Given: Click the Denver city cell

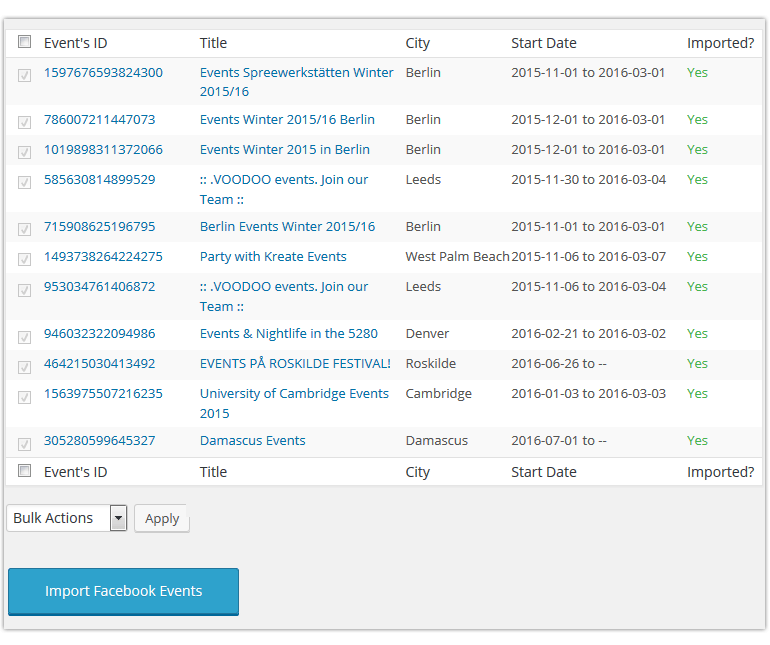Looking at the screenshot, I should click(427, 334).
